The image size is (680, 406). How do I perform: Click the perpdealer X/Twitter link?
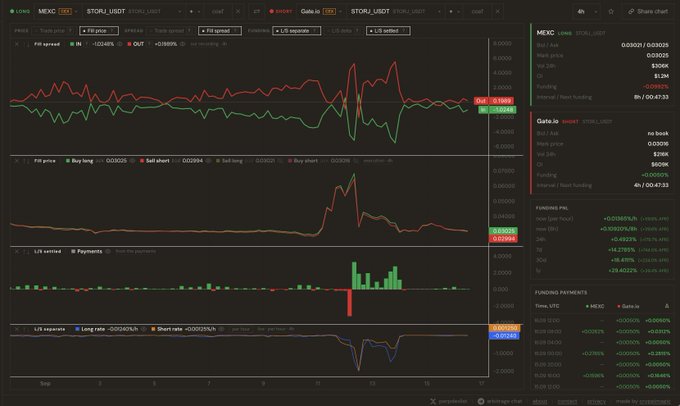pos(449,401)
